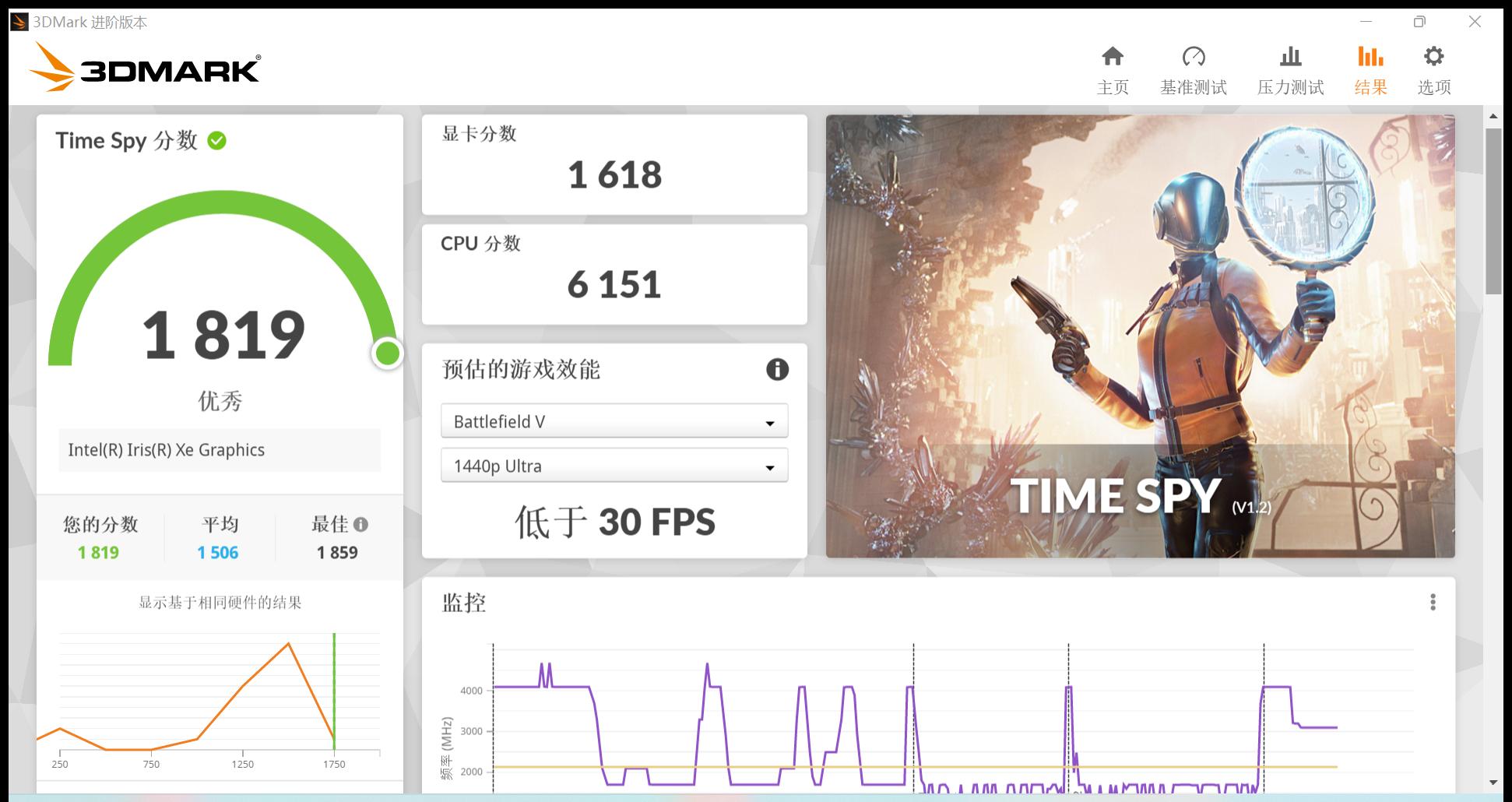Click the orange results chart icon
The width and height of the screenshot is (1512, 802).
coord(1370,56)
